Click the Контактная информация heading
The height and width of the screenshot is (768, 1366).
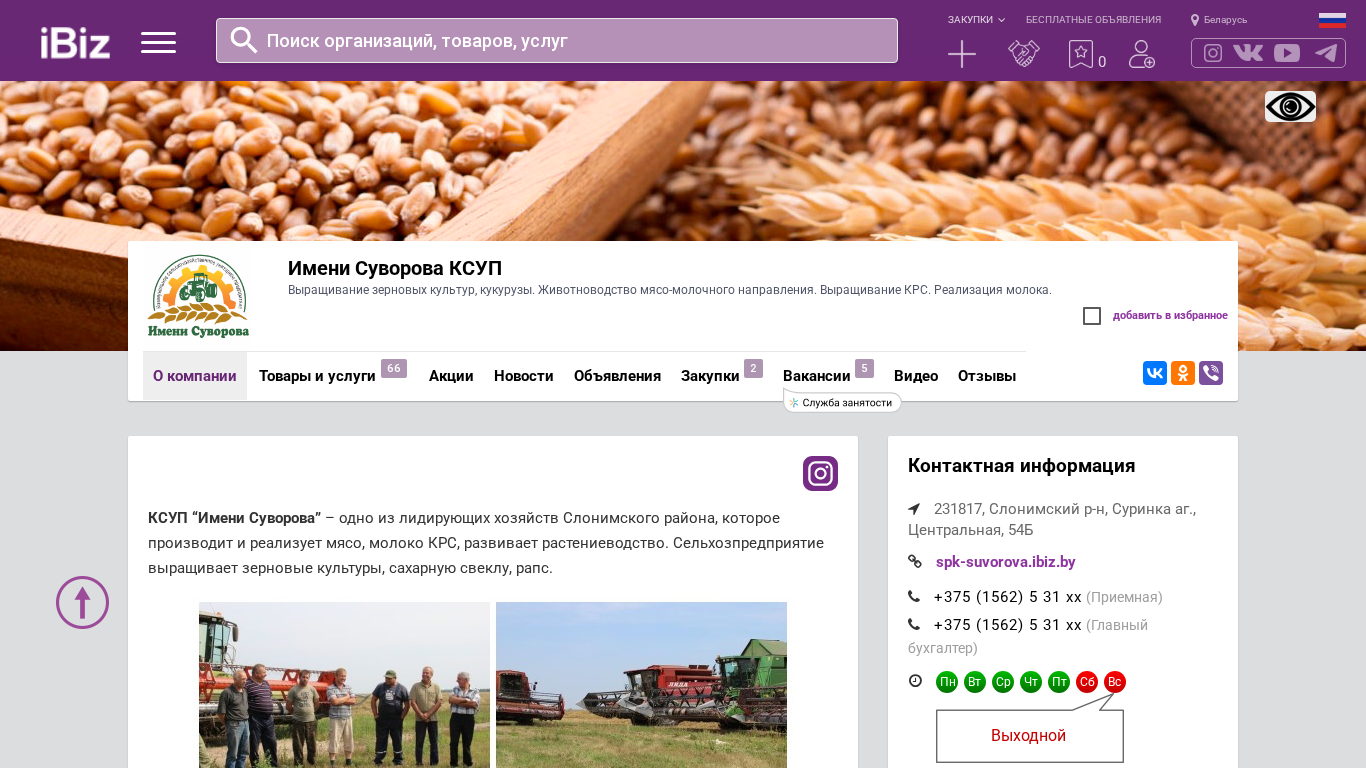[1021, 466]
